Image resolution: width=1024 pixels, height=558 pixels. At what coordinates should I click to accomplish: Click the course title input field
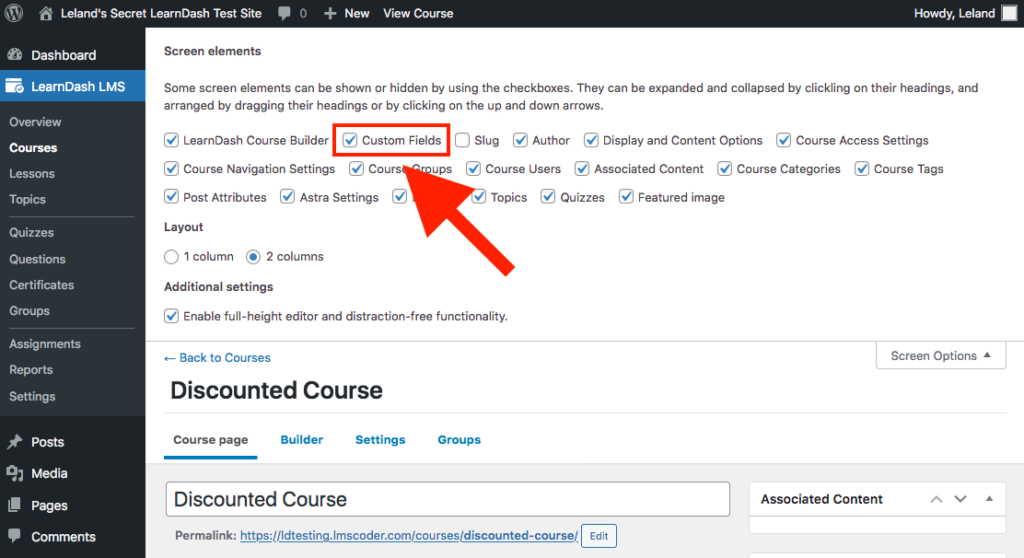pos(447,499)
